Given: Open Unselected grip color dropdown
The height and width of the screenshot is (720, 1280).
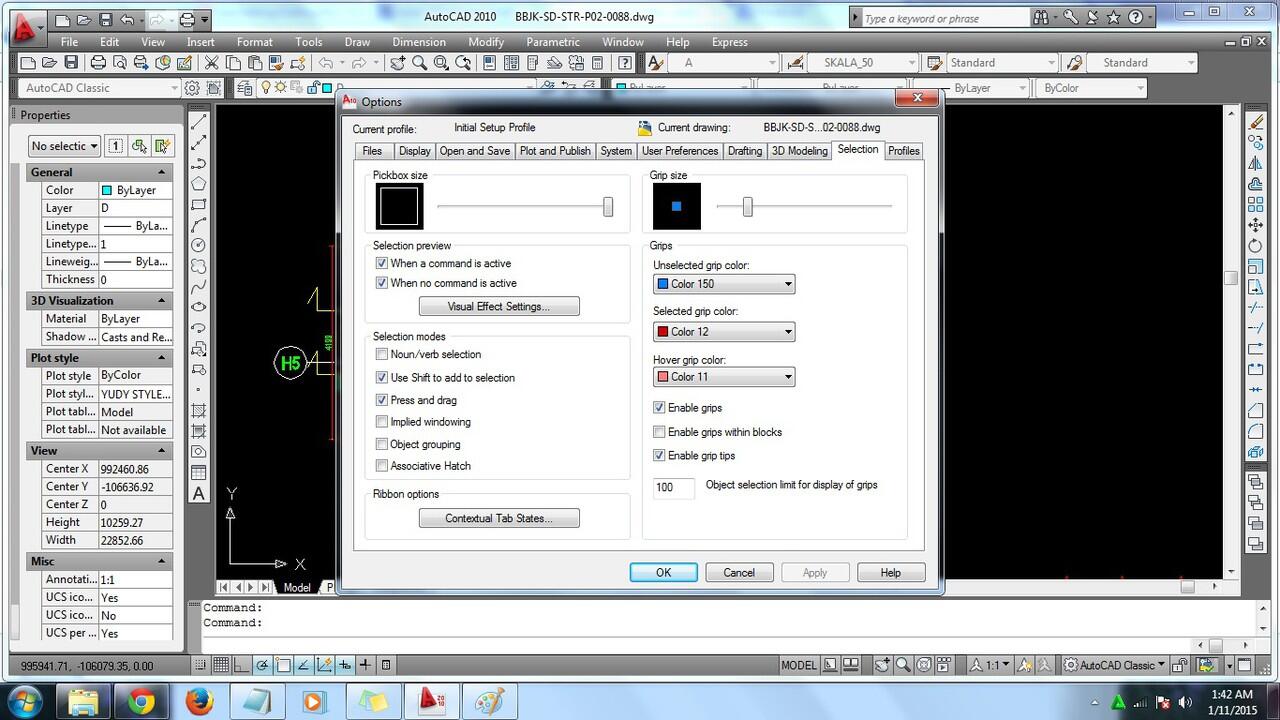Looking at the screenshot, I should (x=724, y=284).
